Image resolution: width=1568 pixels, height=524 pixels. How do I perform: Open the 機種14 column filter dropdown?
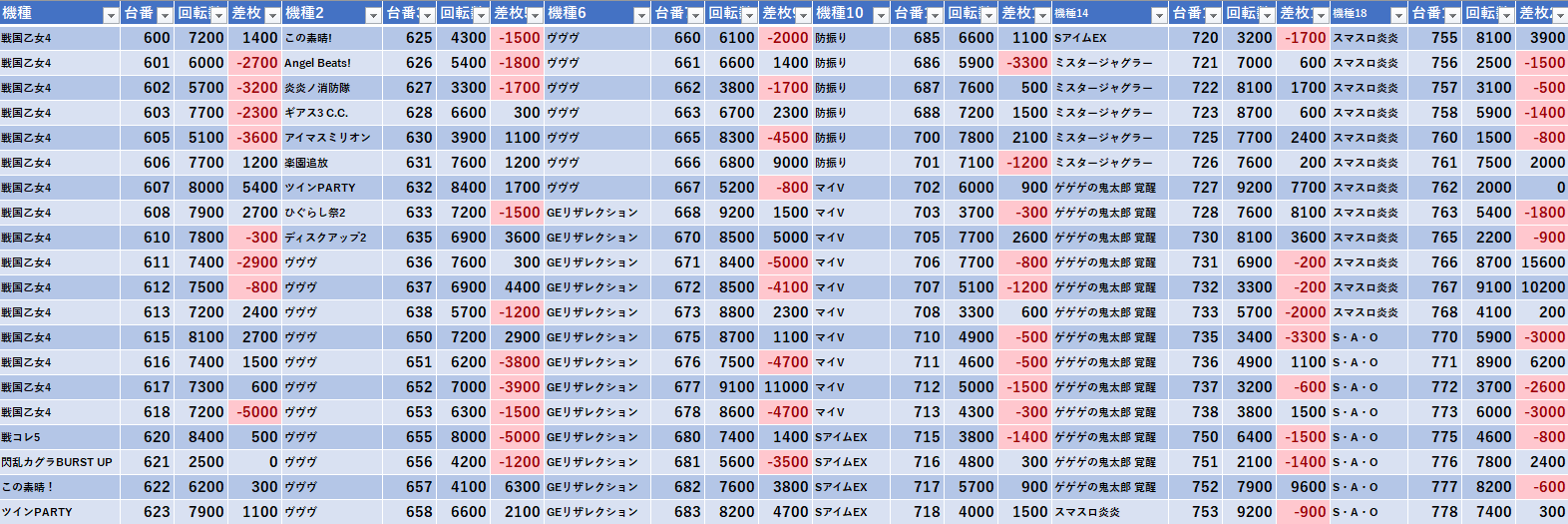pos(1159,15)
